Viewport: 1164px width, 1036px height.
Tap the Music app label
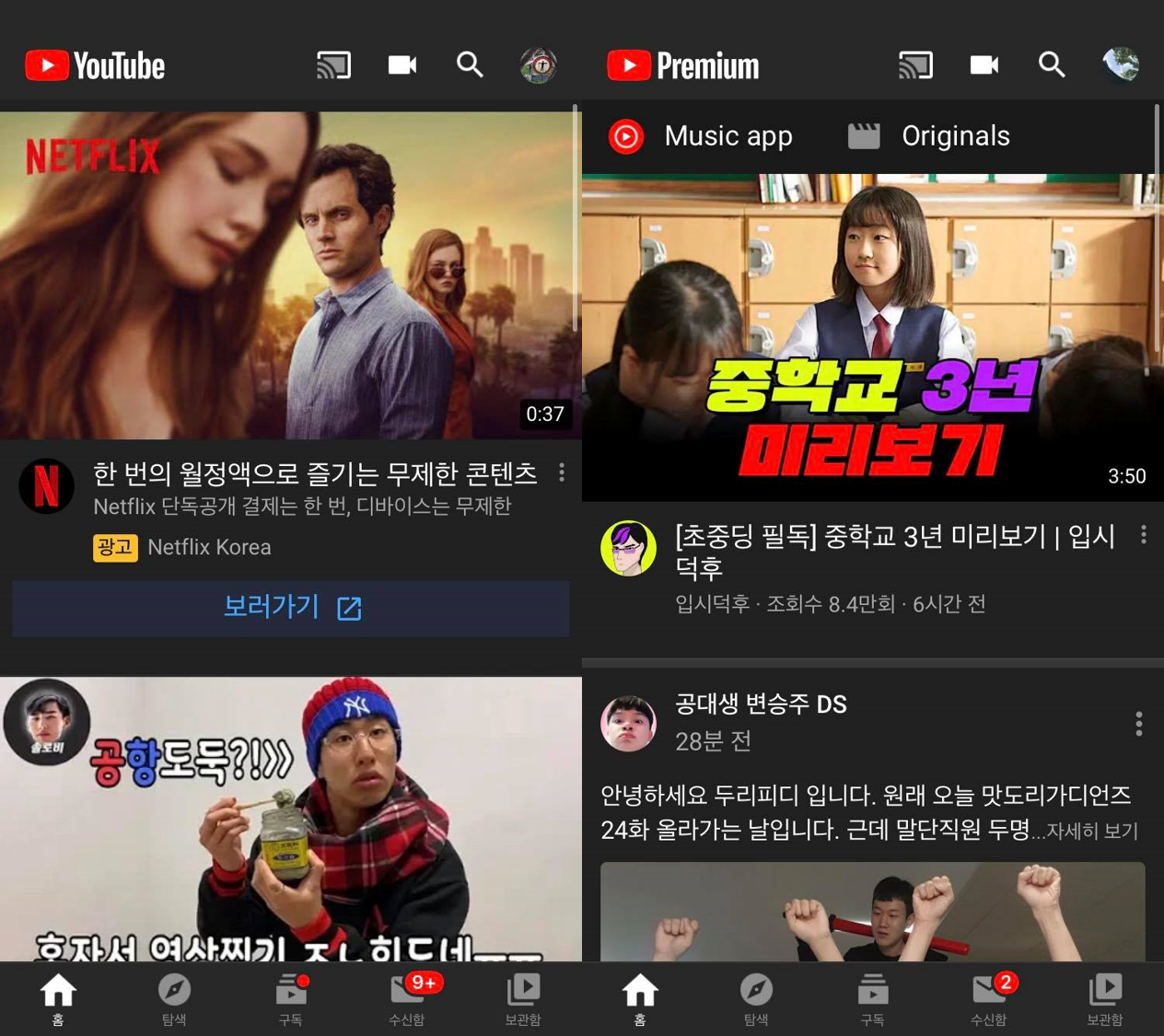click(728, 136)
